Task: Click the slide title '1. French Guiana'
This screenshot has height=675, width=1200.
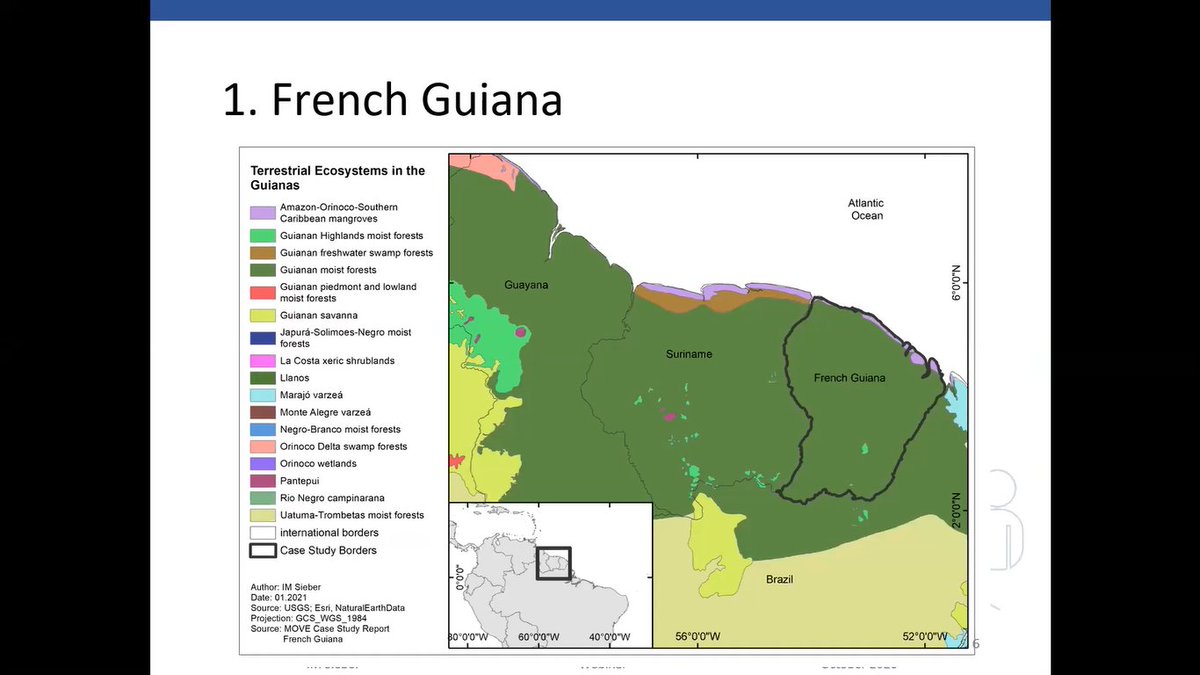Action: point(392,101)
